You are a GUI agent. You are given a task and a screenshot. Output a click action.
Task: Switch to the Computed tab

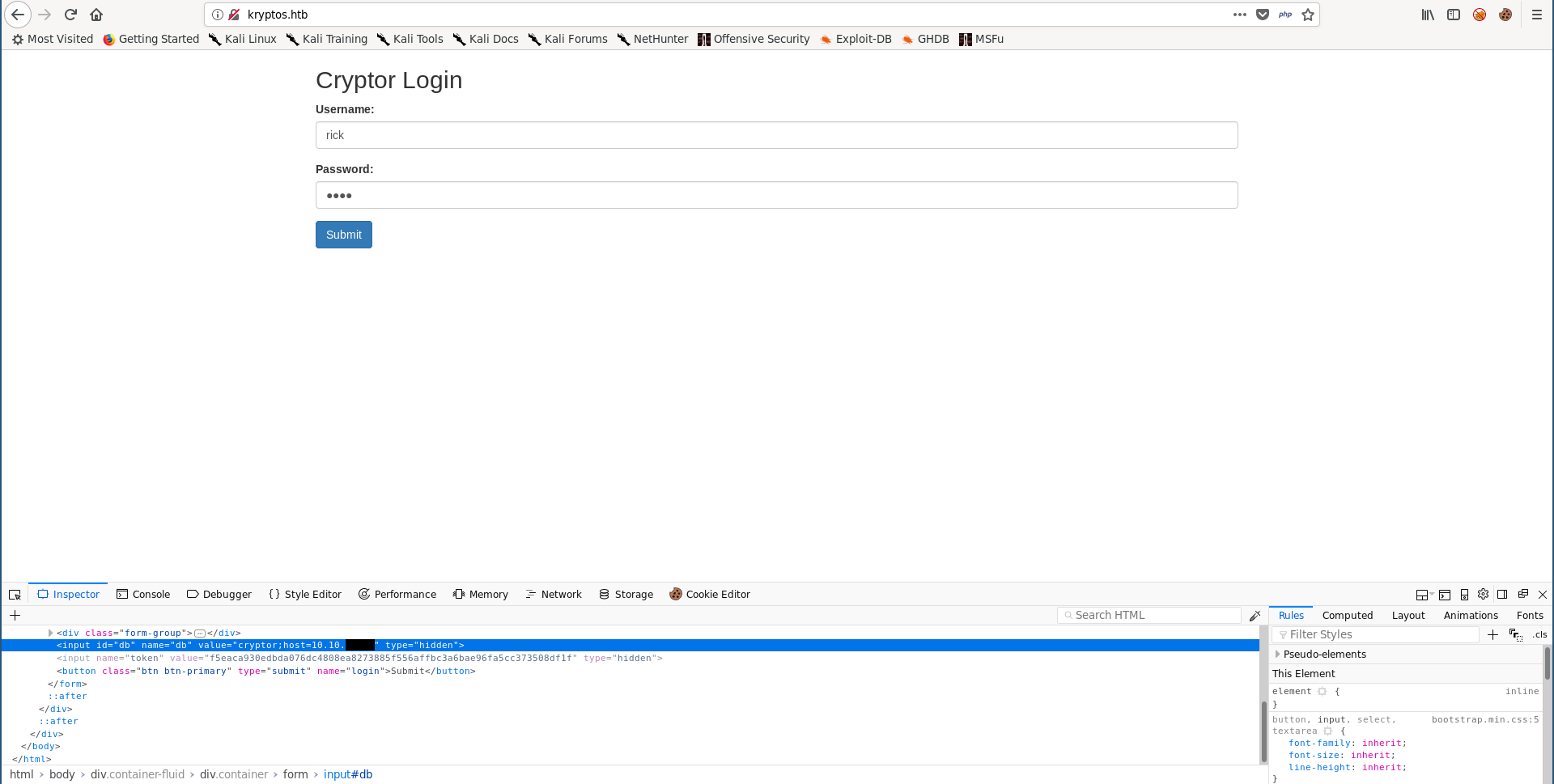point(1347,616)
